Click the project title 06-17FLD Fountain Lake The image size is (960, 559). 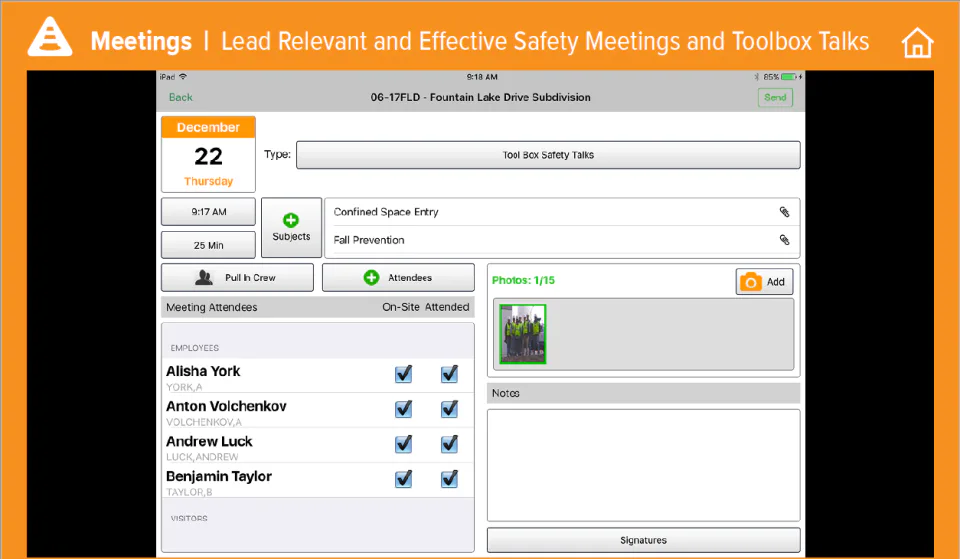pyautogui.click(x=481, y=97)
